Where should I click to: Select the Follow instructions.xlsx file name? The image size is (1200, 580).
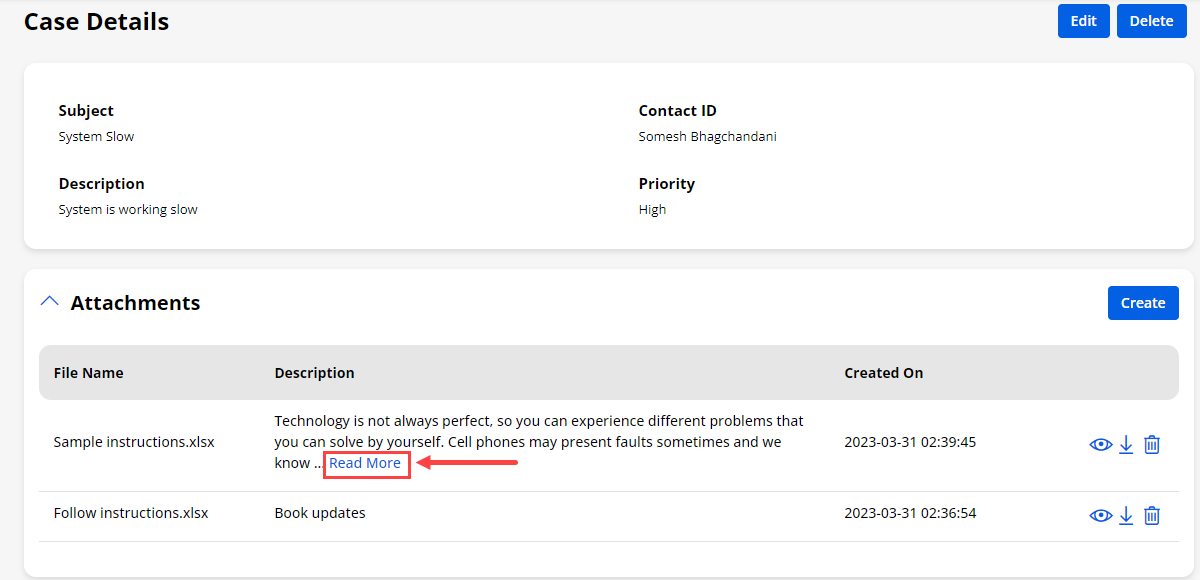click(x=131, y=513)
